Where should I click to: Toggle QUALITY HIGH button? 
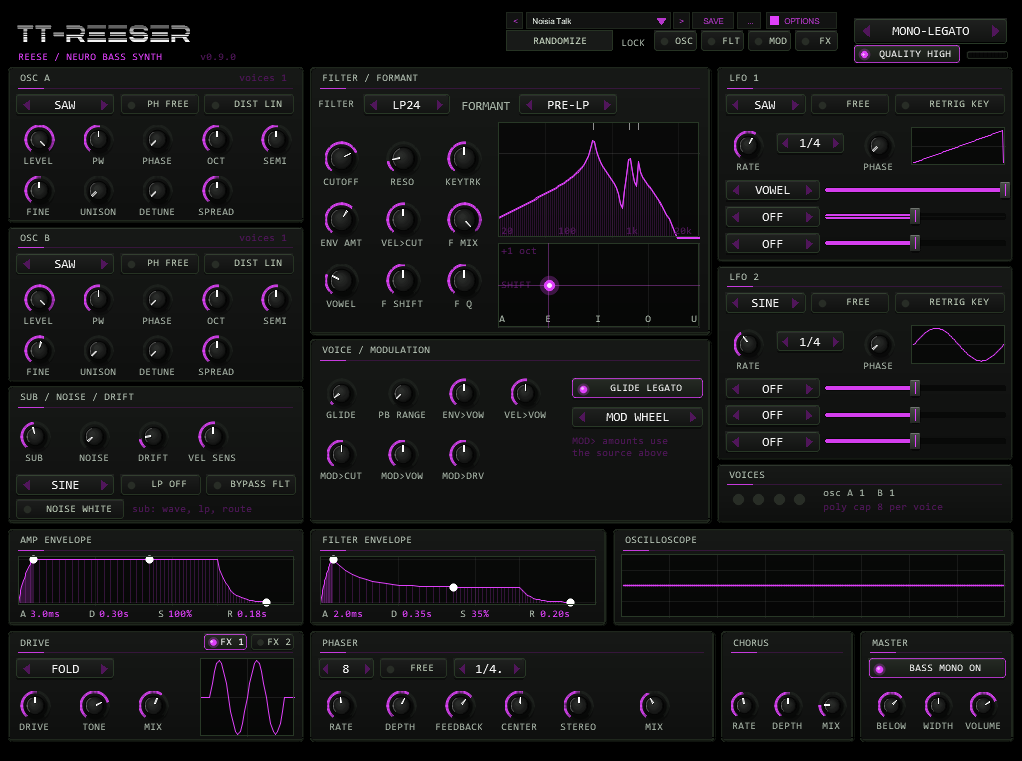click(907, 54)
